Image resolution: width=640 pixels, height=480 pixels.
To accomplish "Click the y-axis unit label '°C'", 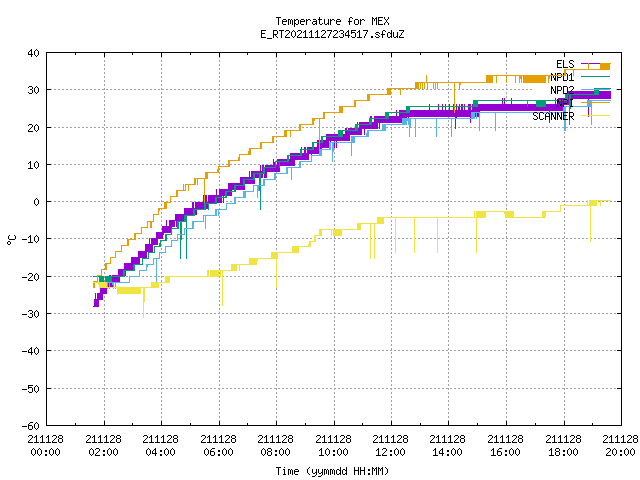I will pos(12,240).
